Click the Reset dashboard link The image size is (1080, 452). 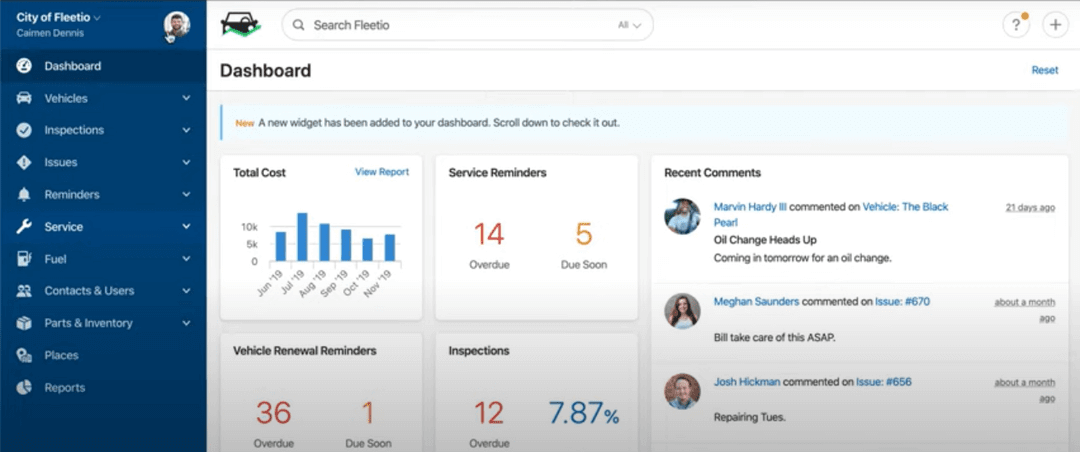pos(1044,70)
